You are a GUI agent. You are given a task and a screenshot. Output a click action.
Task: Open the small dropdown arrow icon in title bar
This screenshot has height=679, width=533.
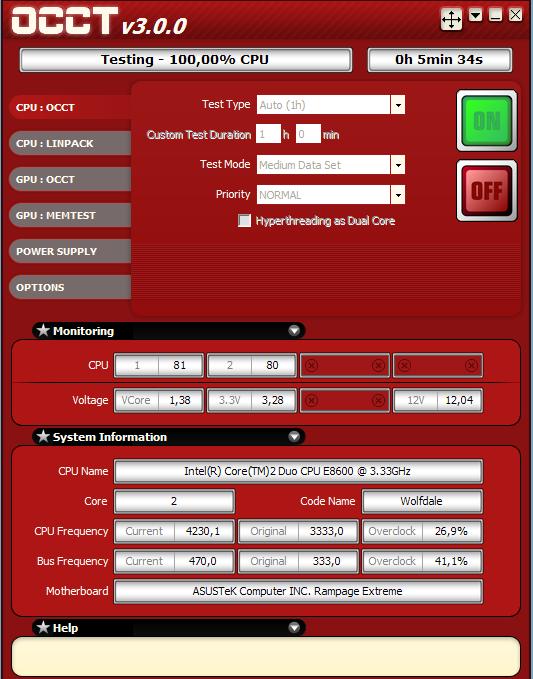pos(476,16)
